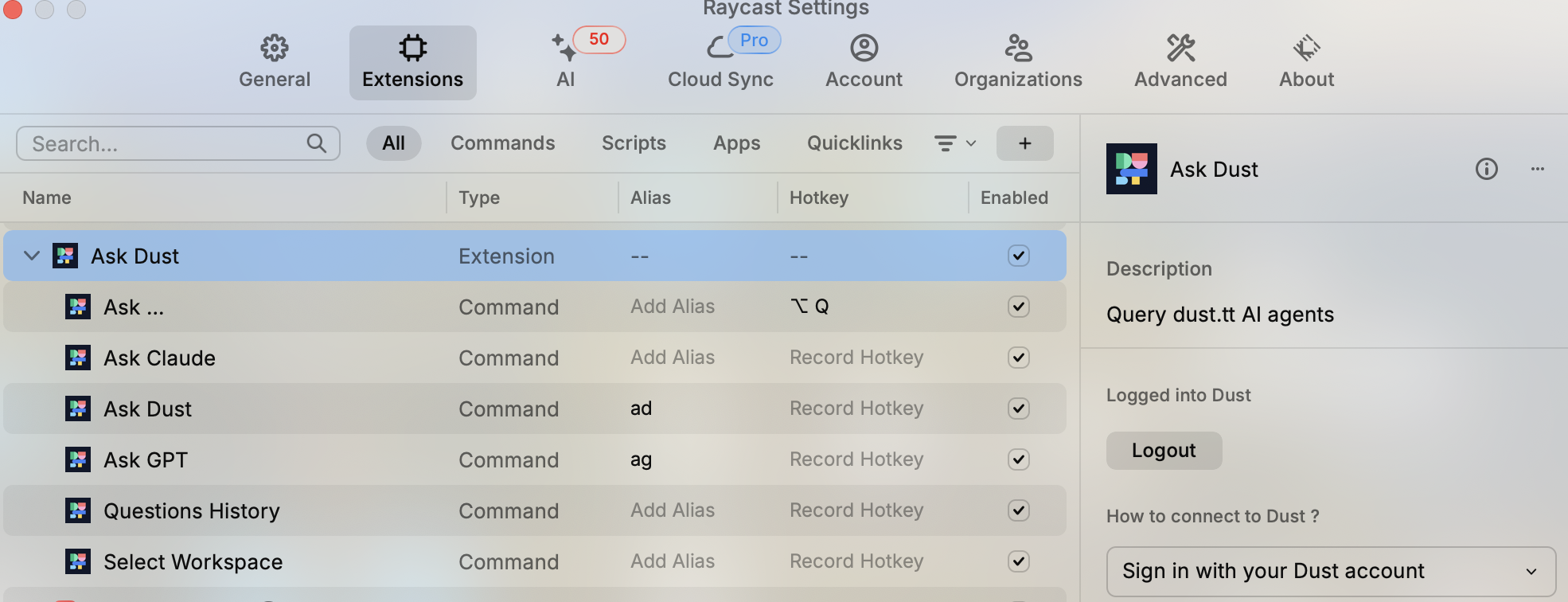Image resolution: width=1568 pixels, height=602 pixels.
Task: Disable the Ask Claude command checkbox
Action: click(1018, 358)
